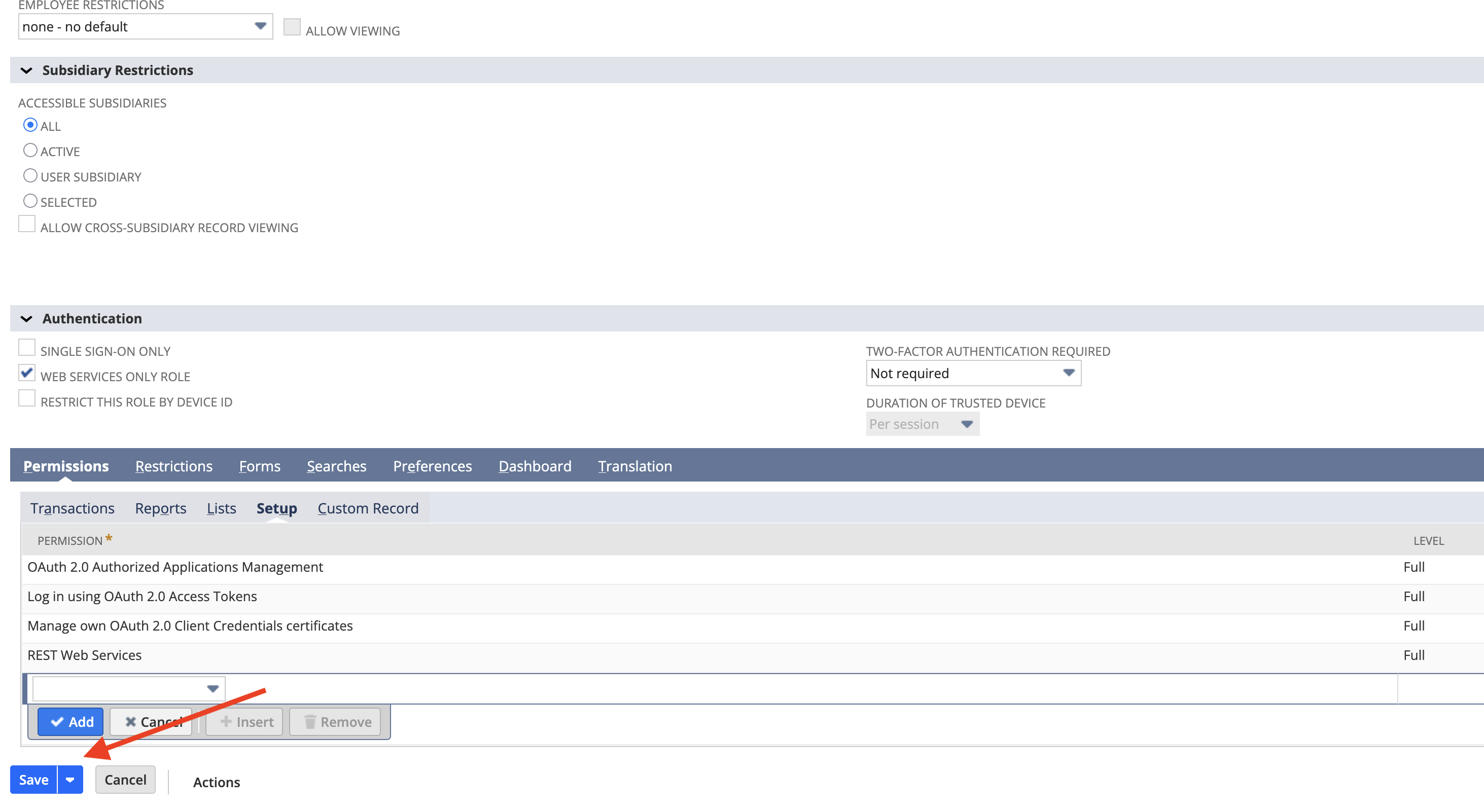
Task: Switch to the Permissions tab
Action: [x=65, y=466]
